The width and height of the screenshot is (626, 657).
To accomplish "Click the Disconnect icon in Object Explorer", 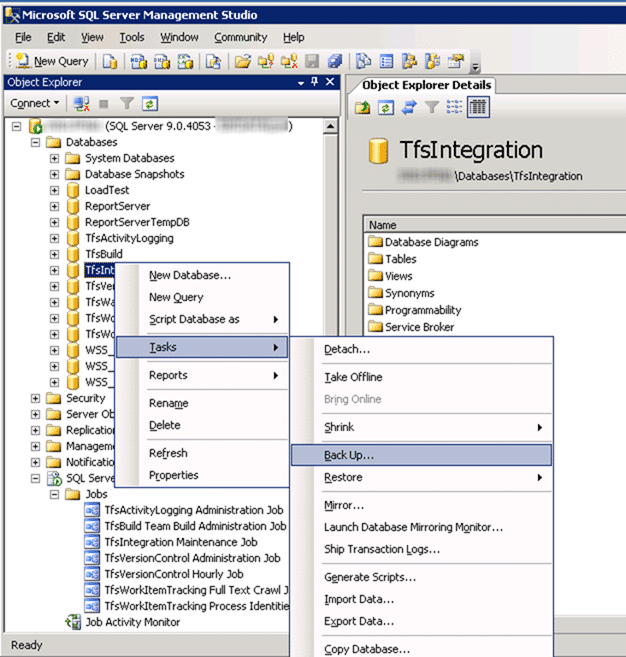I will click(x=81, y=103).
